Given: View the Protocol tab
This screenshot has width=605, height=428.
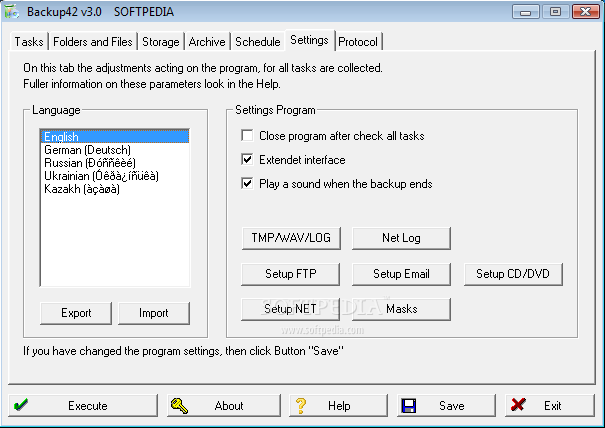Looking at the screenshot, I should pos(358,41).
